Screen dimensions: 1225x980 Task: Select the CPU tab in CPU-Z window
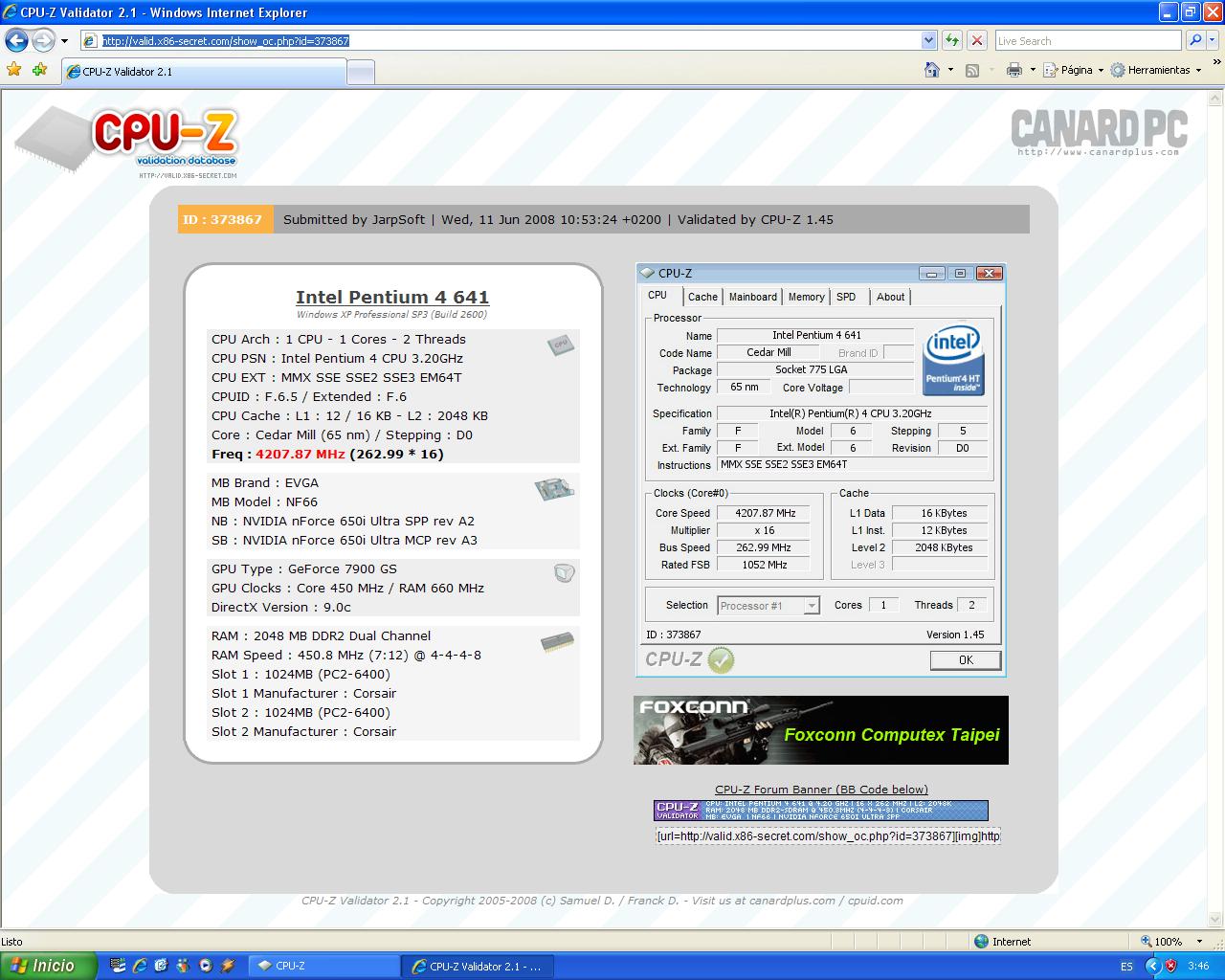[x=657, y=295]
